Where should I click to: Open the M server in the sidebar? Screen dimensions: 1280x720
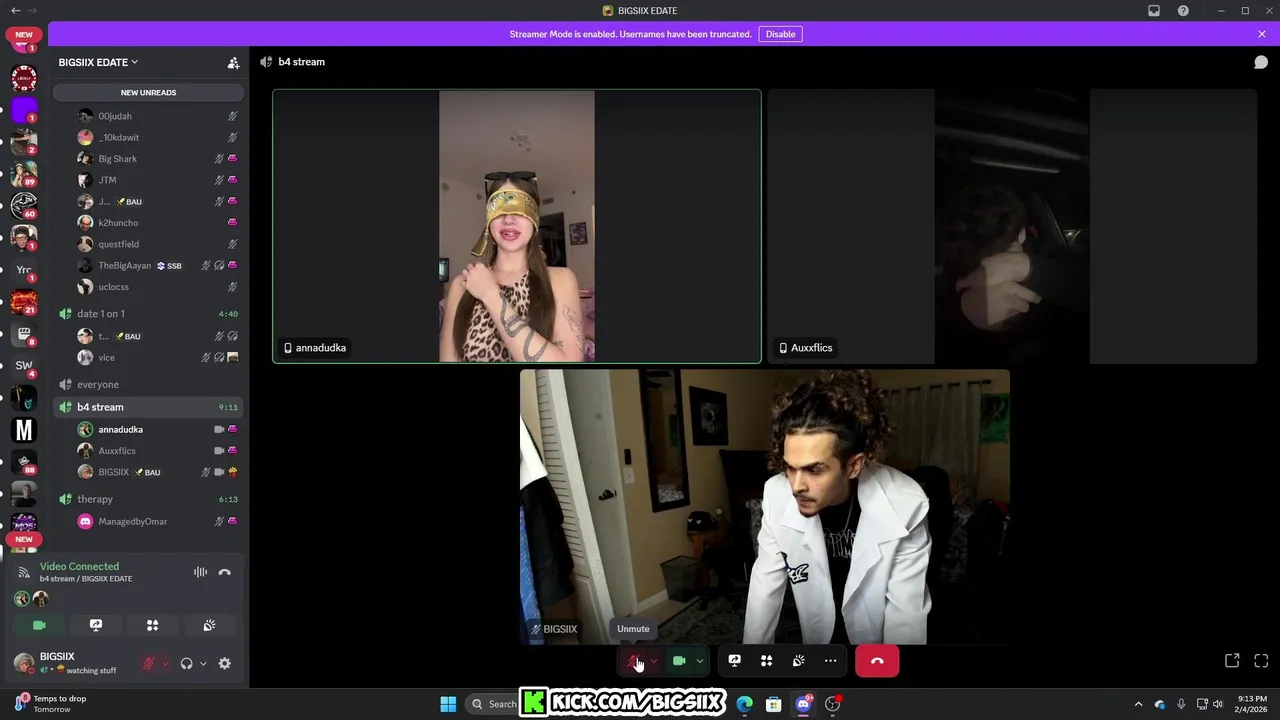24,430
